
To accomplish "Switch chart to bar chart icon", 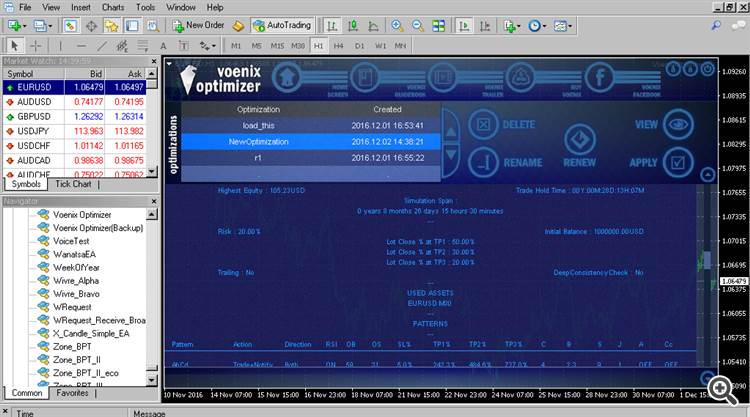I will pos(331,26).
